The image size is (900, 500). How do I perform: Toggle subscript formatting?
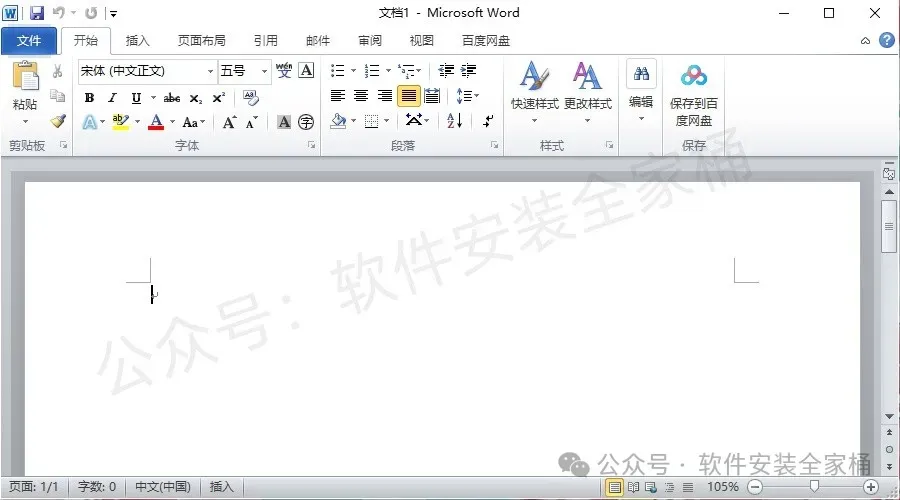click(x=196, y=99)
